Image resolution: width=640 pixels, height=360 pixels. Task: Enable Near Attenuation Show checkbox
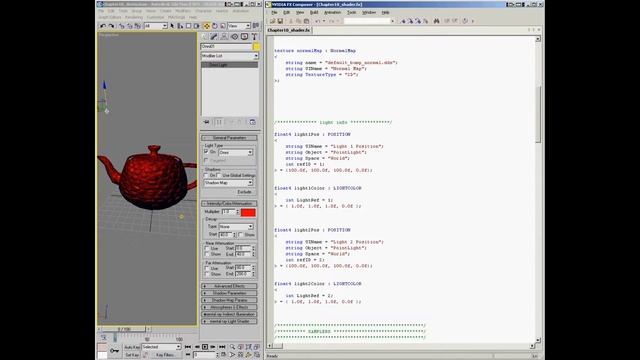coord(207,254)
